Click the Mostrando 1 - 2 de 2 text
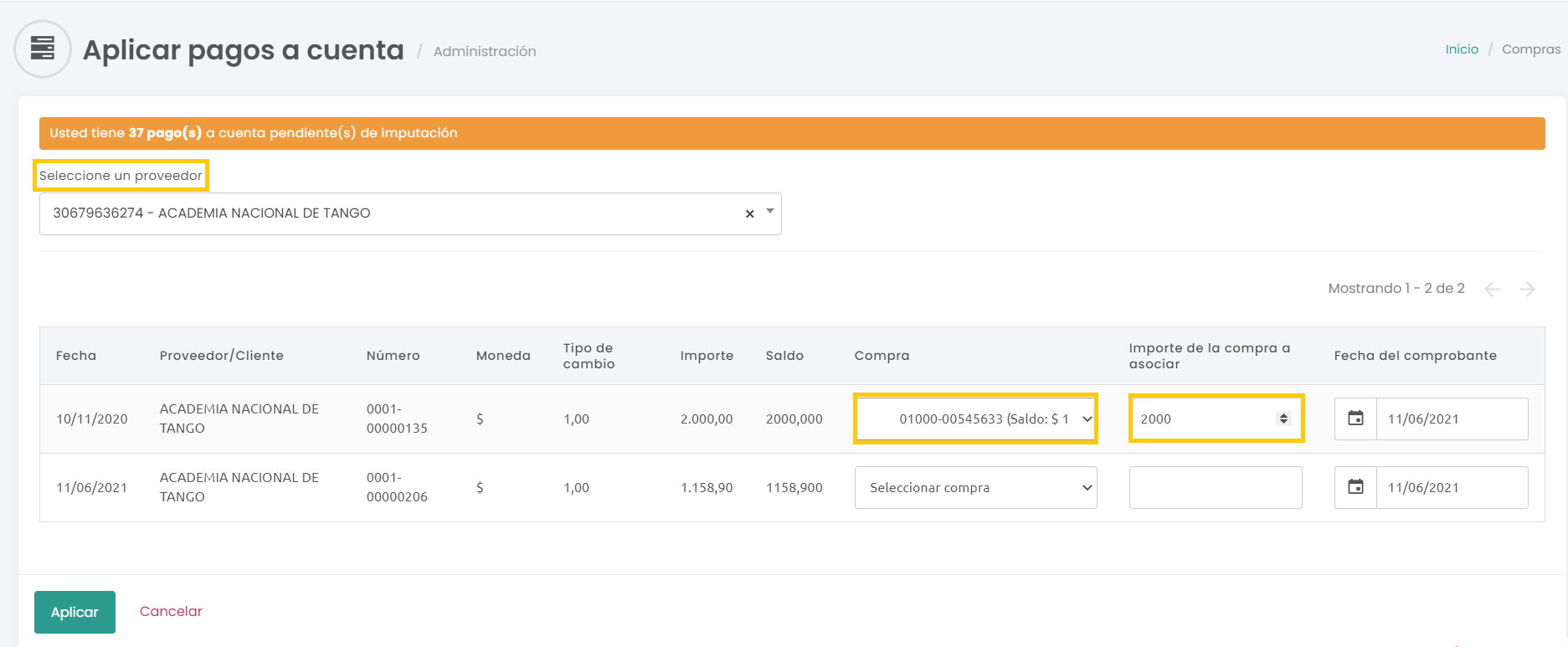 [x=1396, y=288]
